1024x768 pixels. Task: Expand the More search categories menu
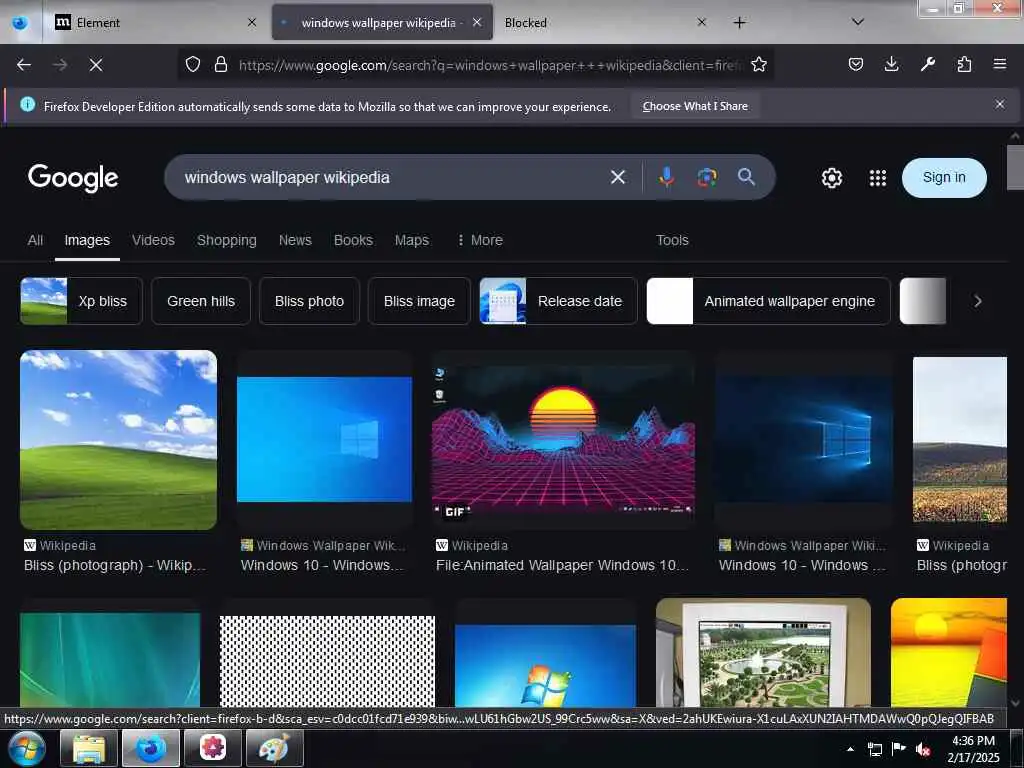(480, 240)
